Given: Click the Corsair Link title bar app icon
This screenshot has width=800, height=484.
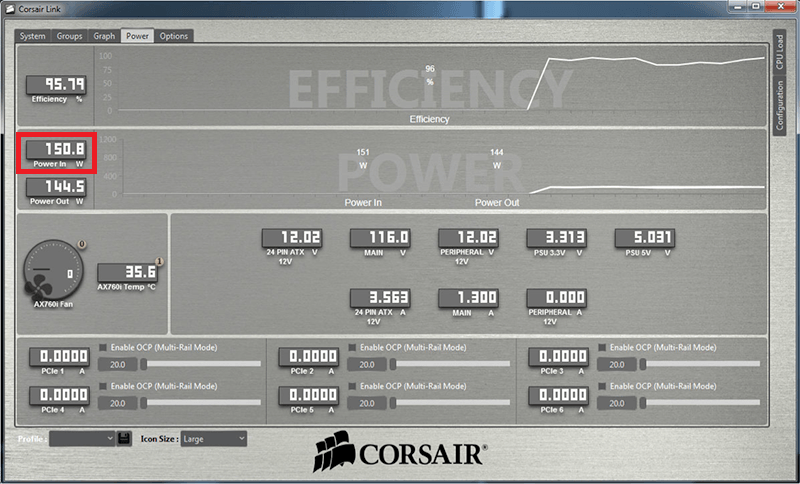Looking at the screenshot, I should [10, 9].
